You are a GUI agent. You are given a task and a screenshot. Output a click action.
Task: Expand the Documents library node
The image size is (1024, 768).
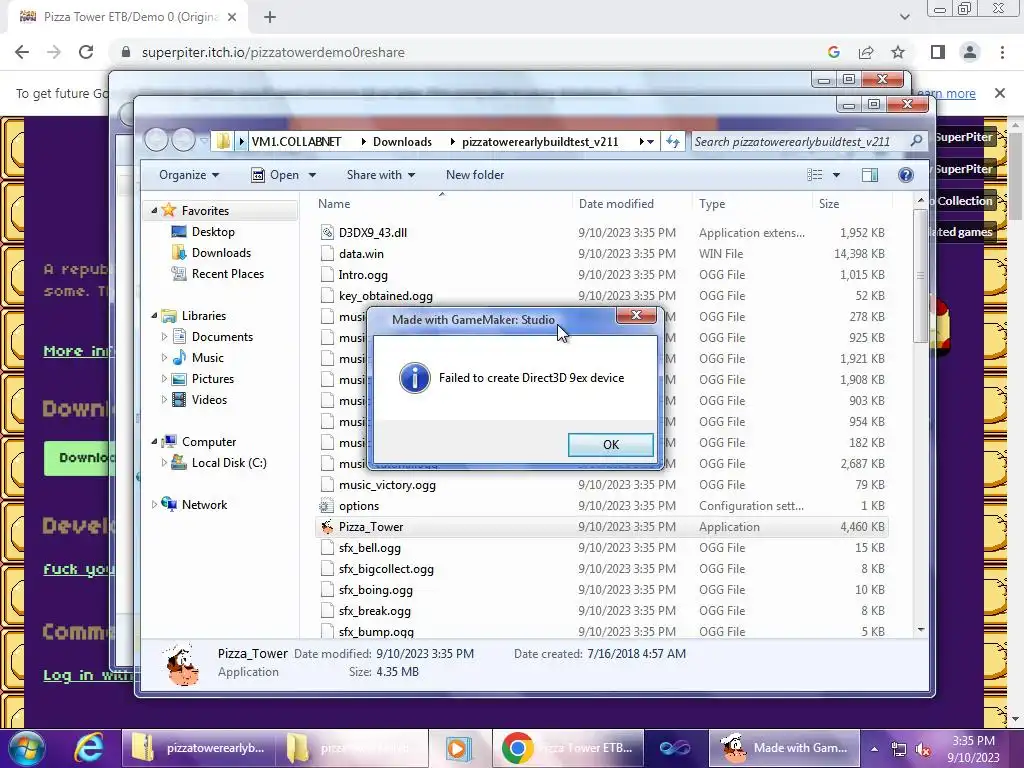click(164, 337)
